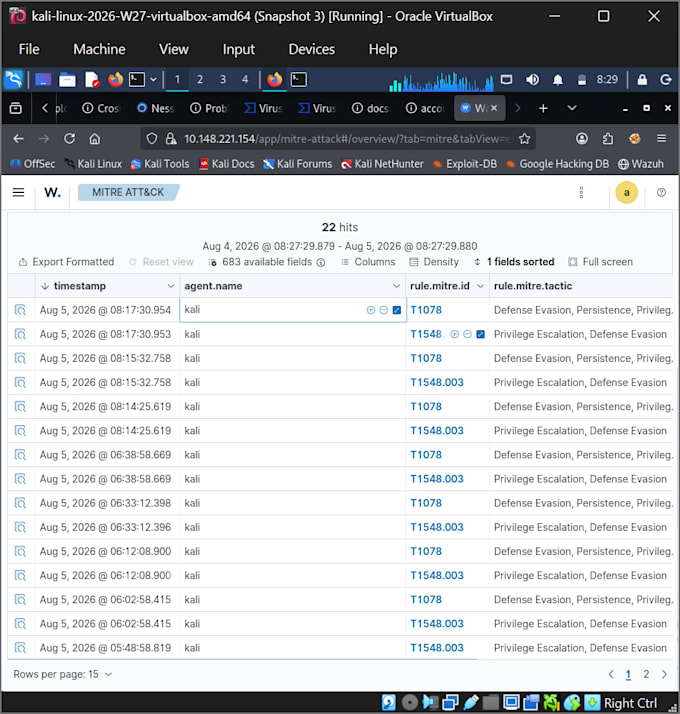Viewport: 680px width, 714px height.
Task: Inspect the 08:17:30.954 row details
Action: [x=20, y=310]
